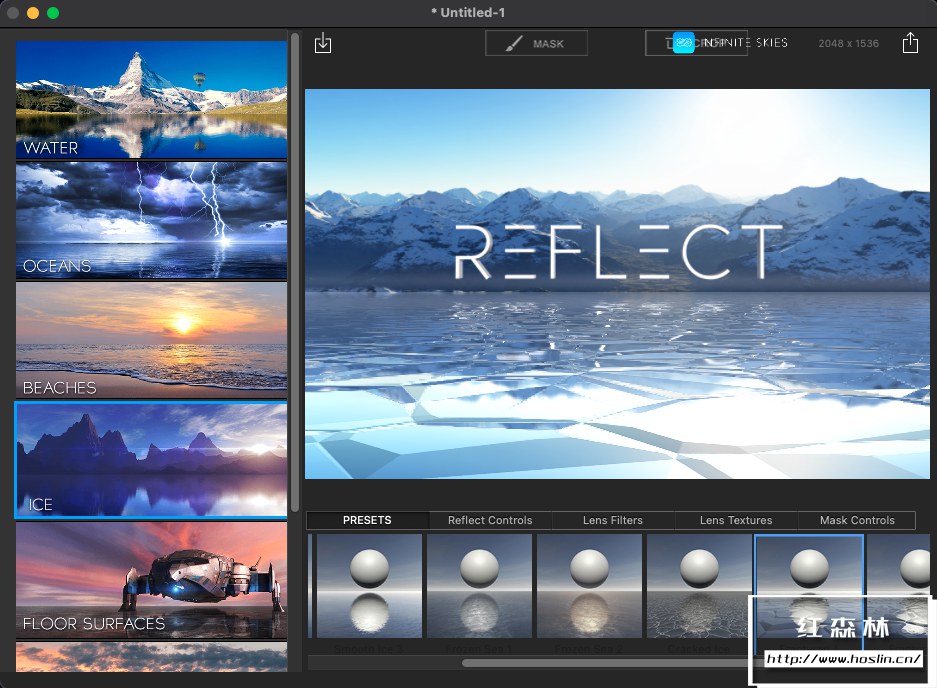The image size is (937, 688).
Task: Choose the BEACHES category thumbnail
Action: tap(151, 340)
